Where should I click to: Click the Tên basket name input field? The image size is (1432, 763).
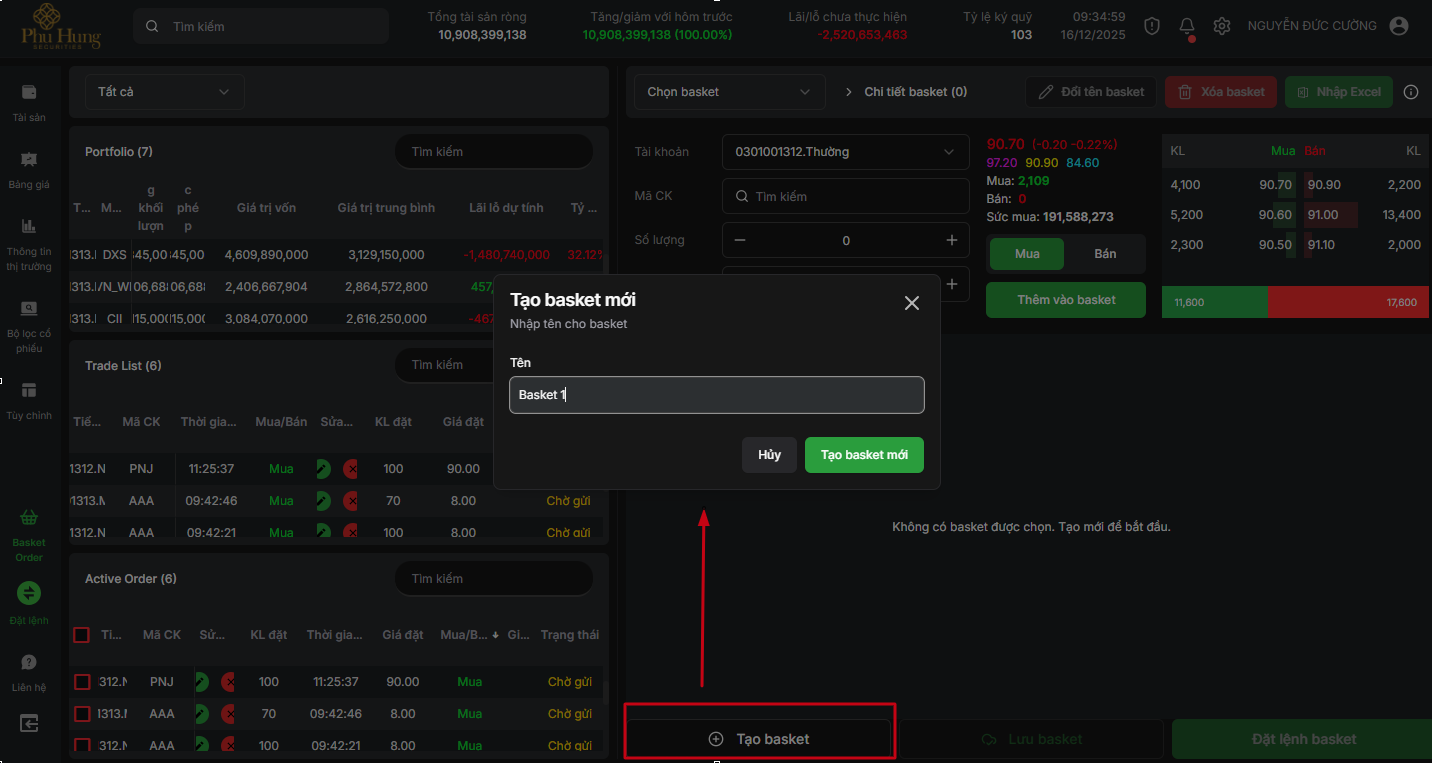(716, 395)
